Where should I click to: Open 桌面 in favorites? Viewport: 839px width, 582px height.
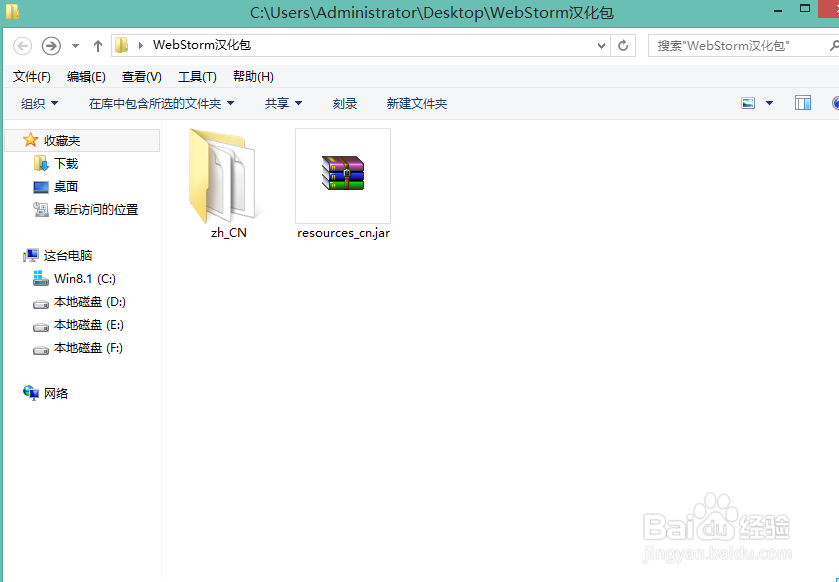56,187
